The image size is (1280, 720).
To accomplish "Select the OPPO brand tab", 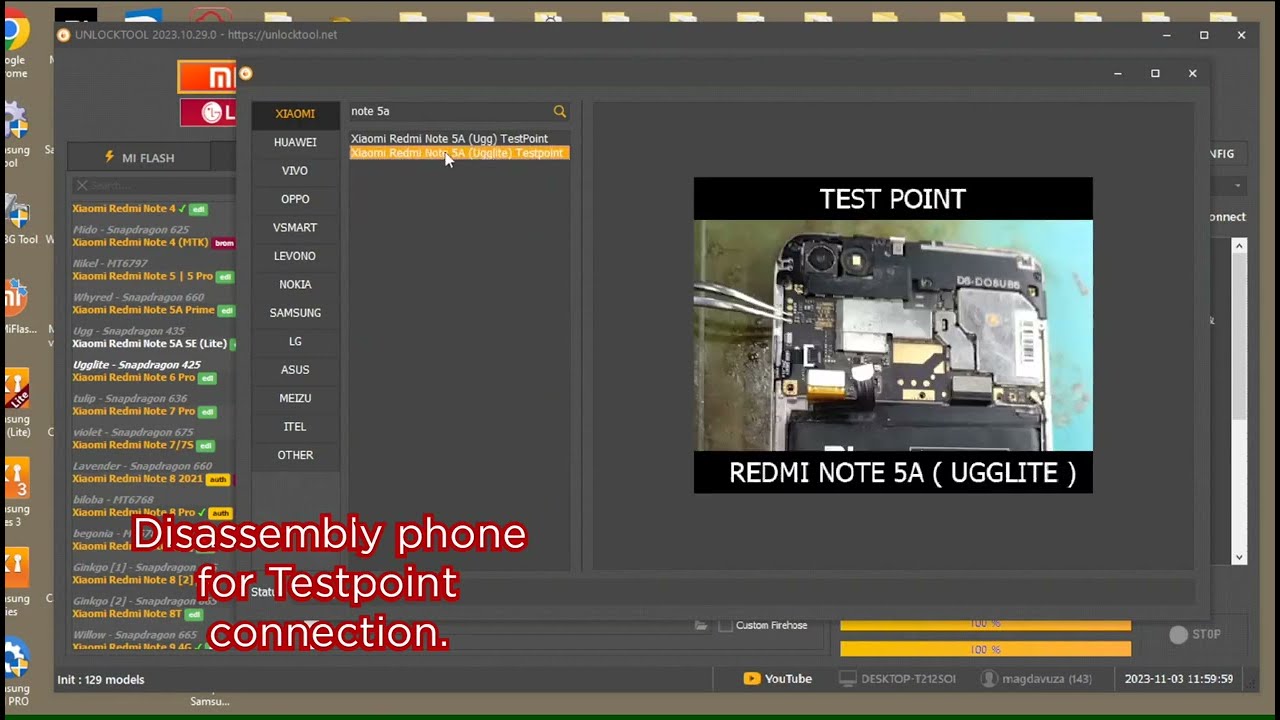I will (295, 199).
